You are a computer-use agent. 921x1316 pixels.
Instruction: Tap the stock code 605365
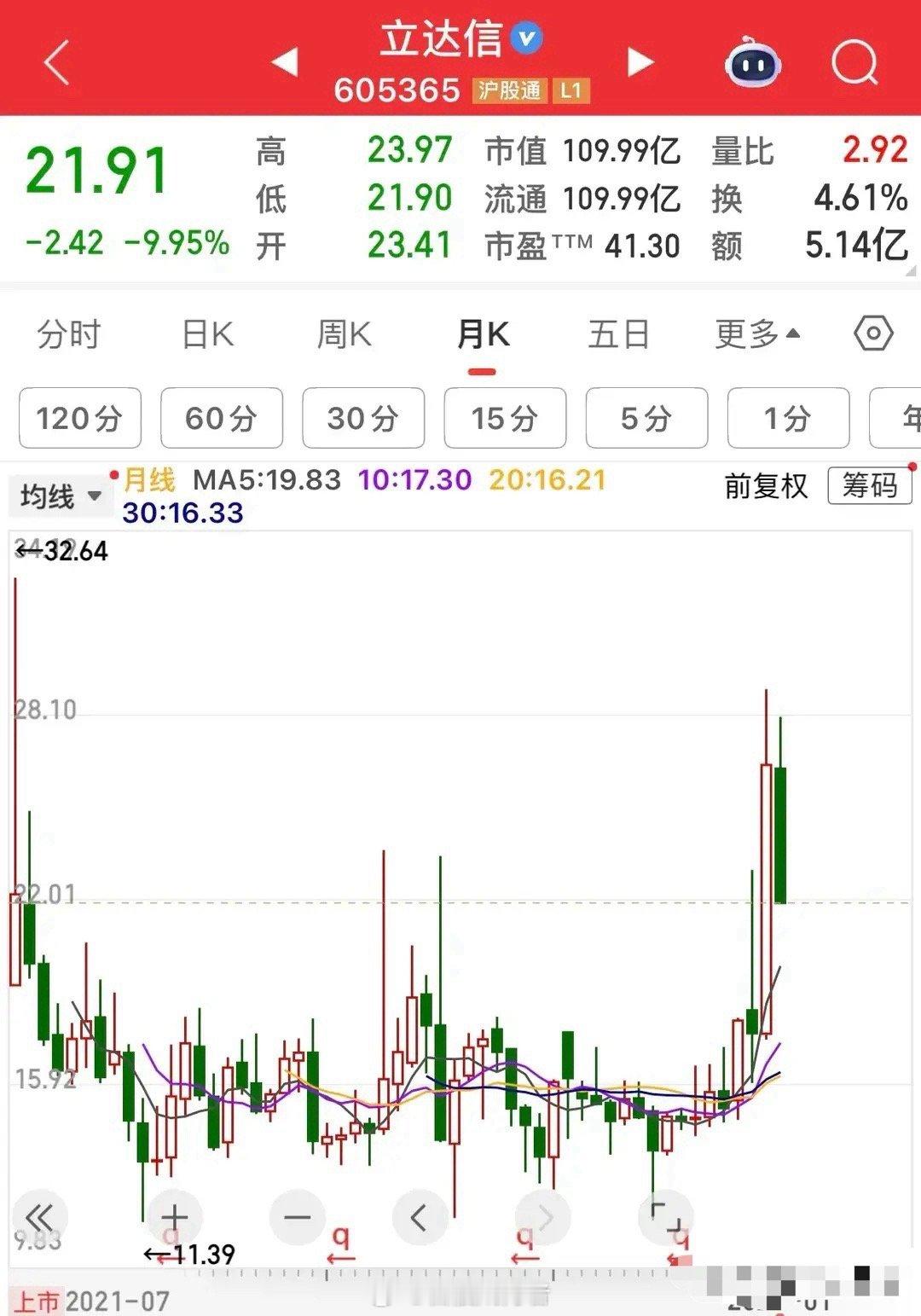397,90
